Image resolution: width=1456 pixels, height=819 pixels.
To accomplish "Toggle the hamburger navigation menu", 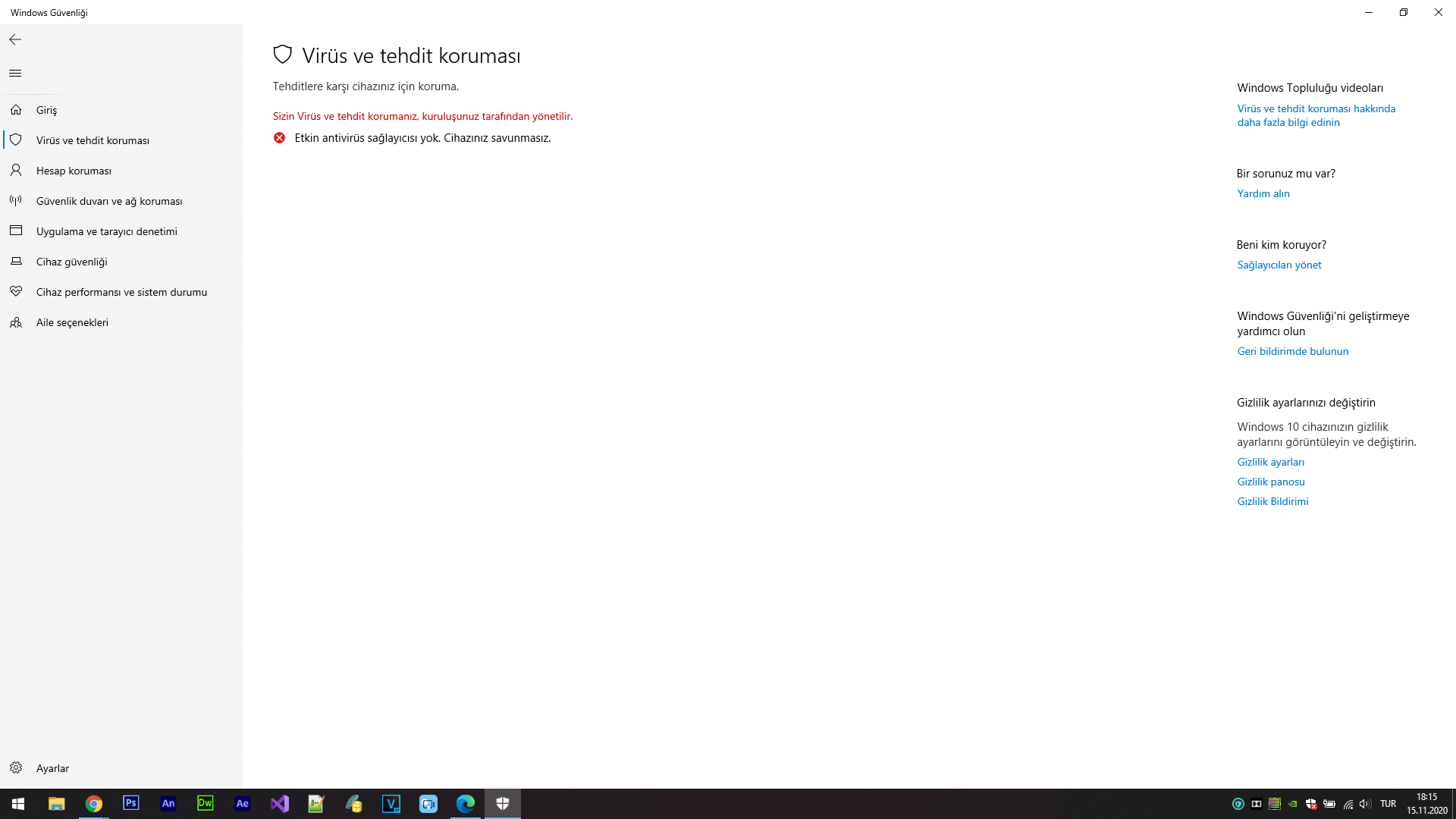I will 15,74.
